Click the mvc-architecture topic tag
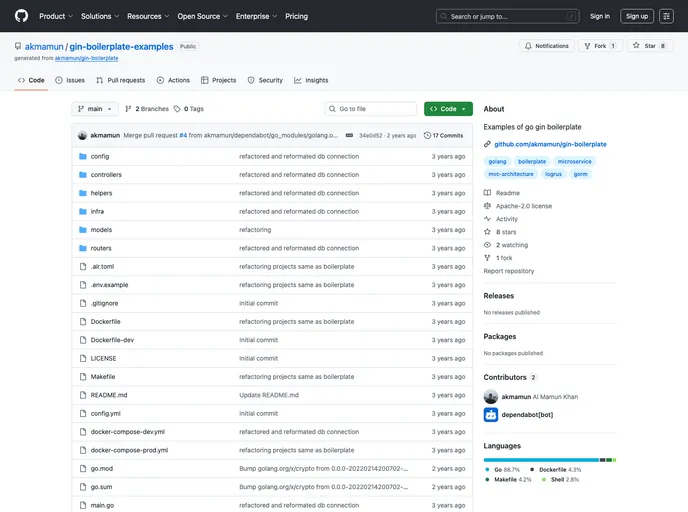The width and height of the screenshot is (688, 512). 511,174
